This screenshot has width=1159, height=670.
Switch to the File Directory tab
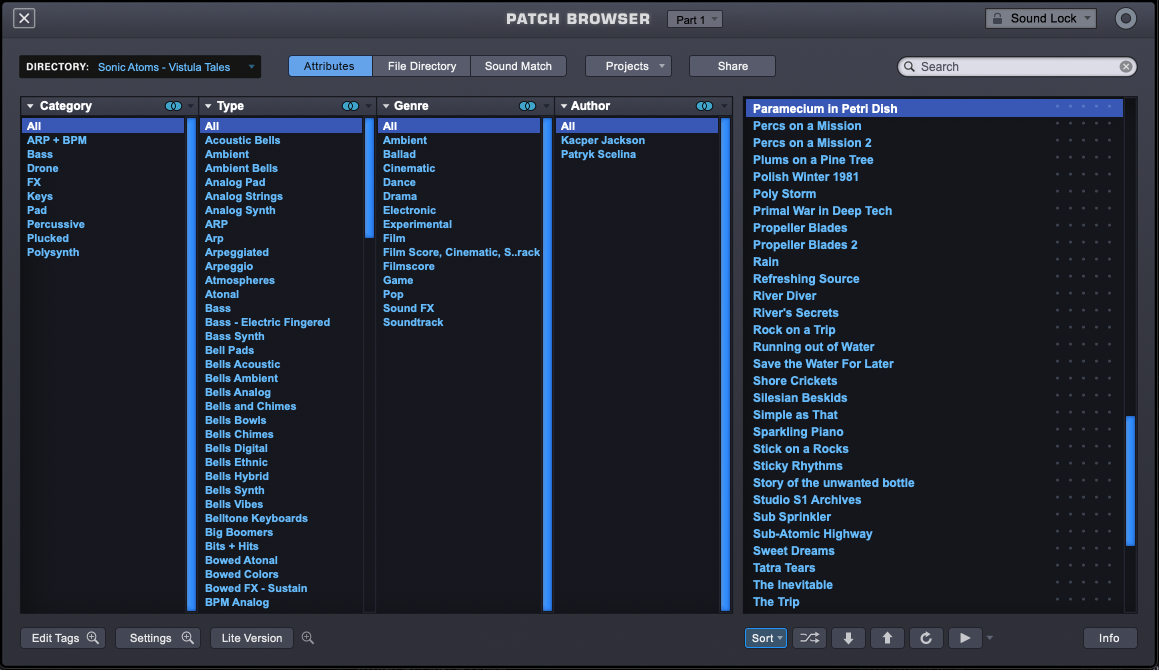pos(422,66)
